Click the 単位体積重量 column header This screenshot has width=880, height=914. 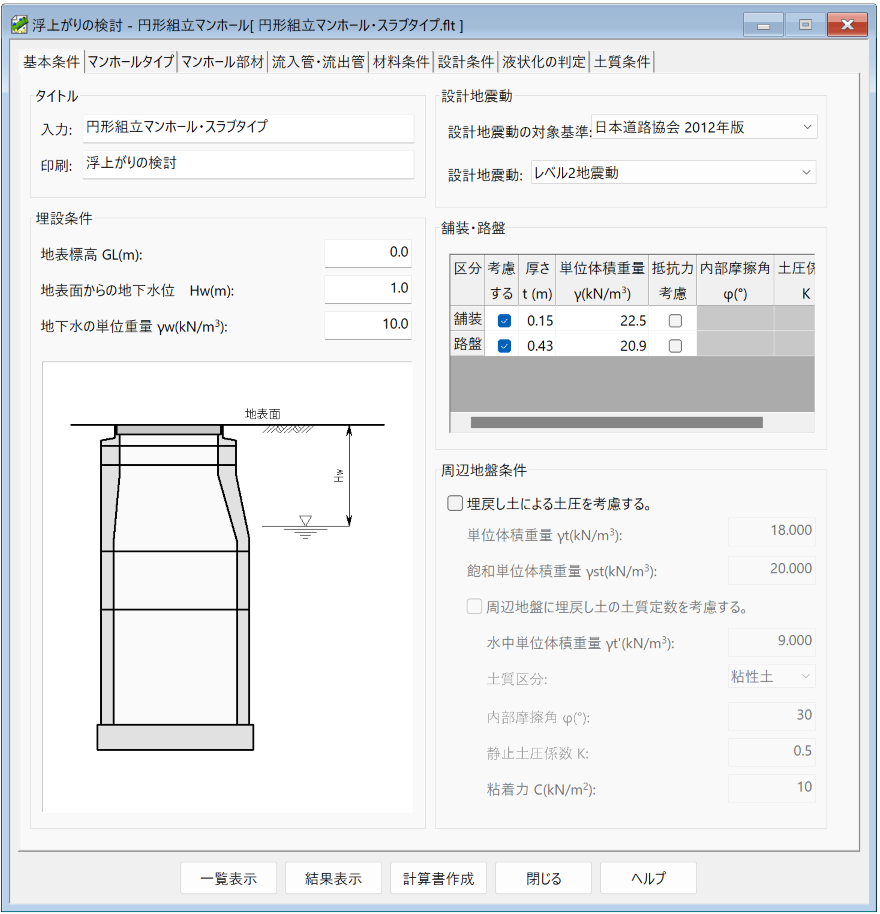pos(602,280)
